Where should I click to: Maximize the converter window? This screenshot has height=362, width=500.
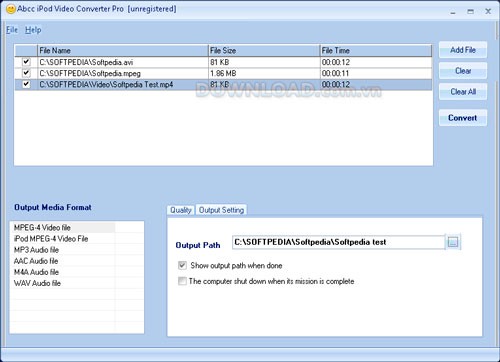pos(470,12)
